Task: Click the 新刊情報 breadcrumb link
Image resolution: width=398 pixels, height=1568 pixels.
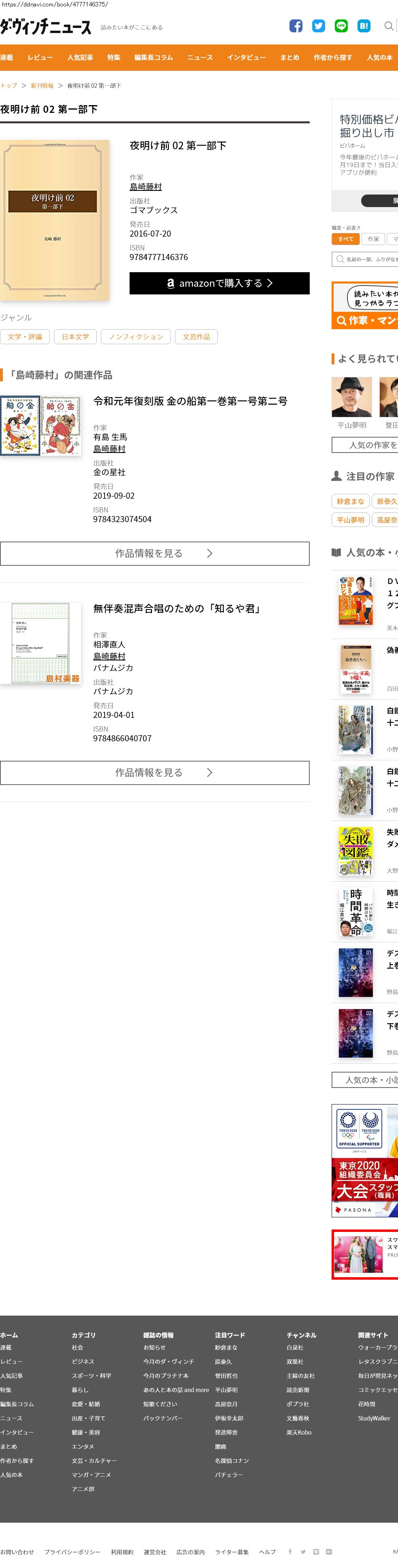Action: click(42, 86)
